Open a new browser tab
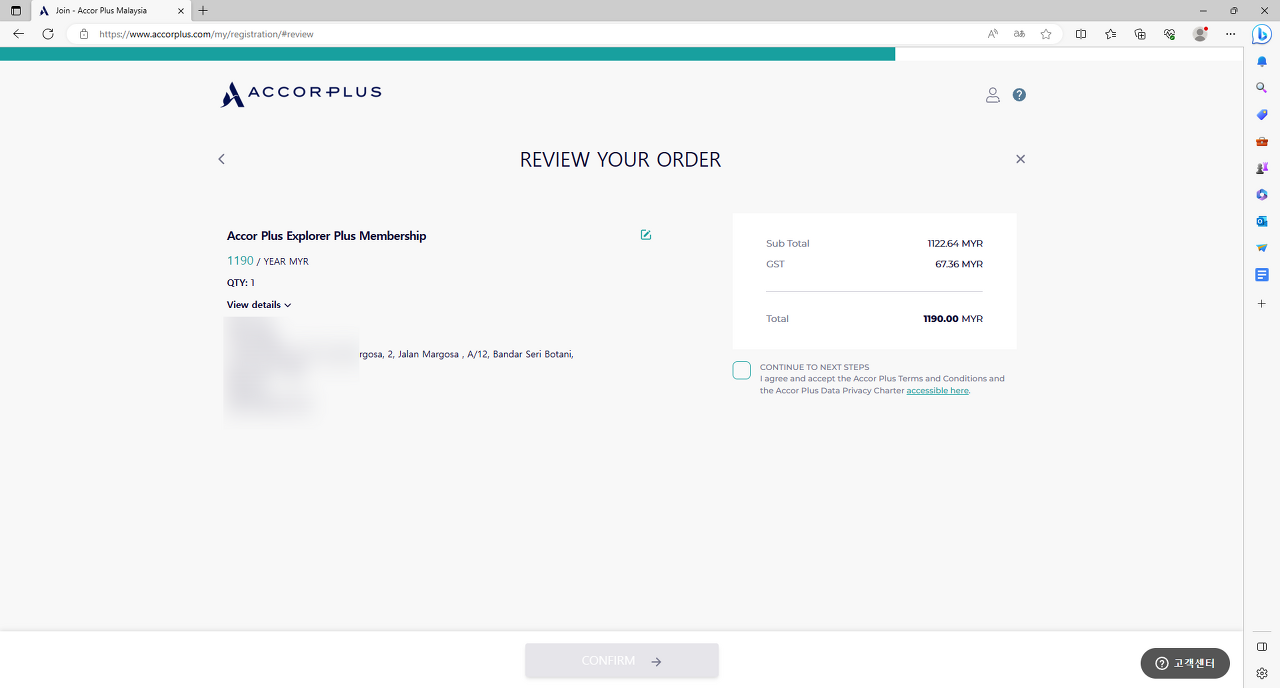 pos(204,10)
